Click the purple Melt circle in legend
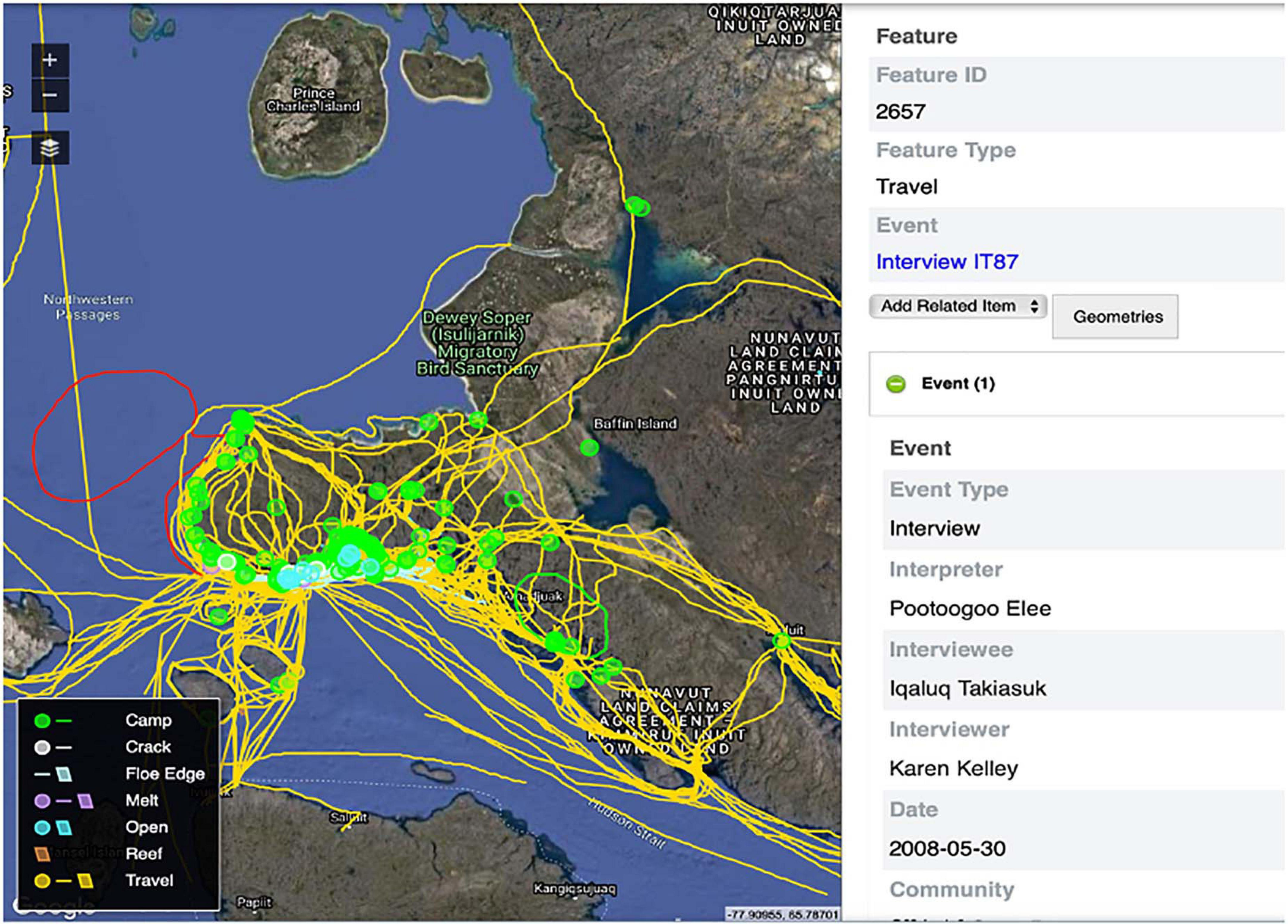The width and height of the screenshot is (1288, 924). [x=42, y=801]
